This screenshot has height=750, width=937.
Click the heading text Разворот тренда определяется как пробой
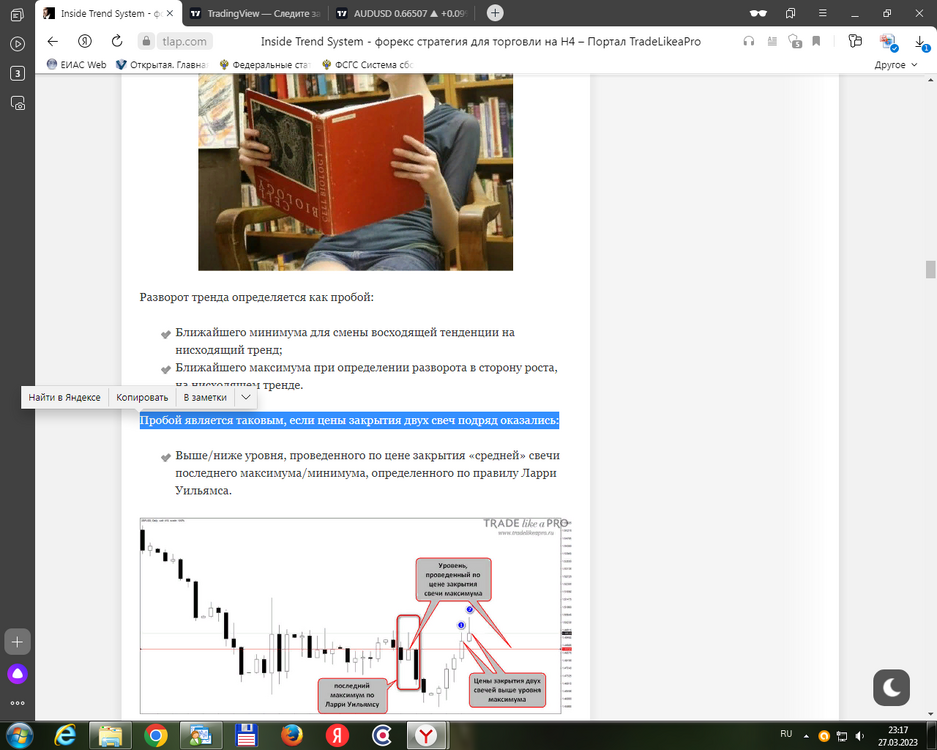point(256,297)
